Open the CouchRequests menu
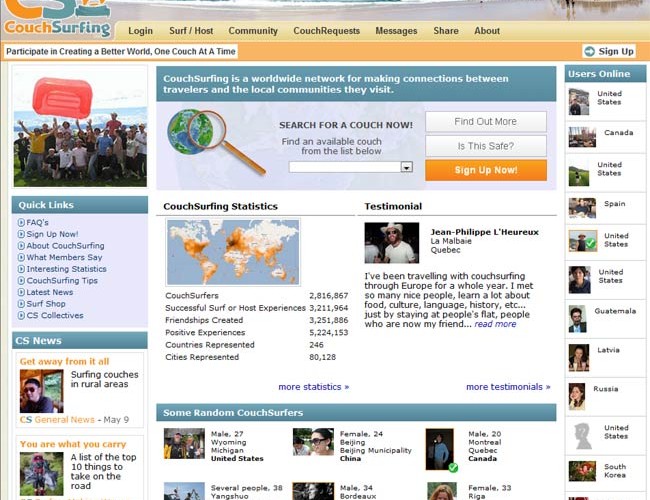650x500 pixels. pyautogui.click(x=327, y=31)
